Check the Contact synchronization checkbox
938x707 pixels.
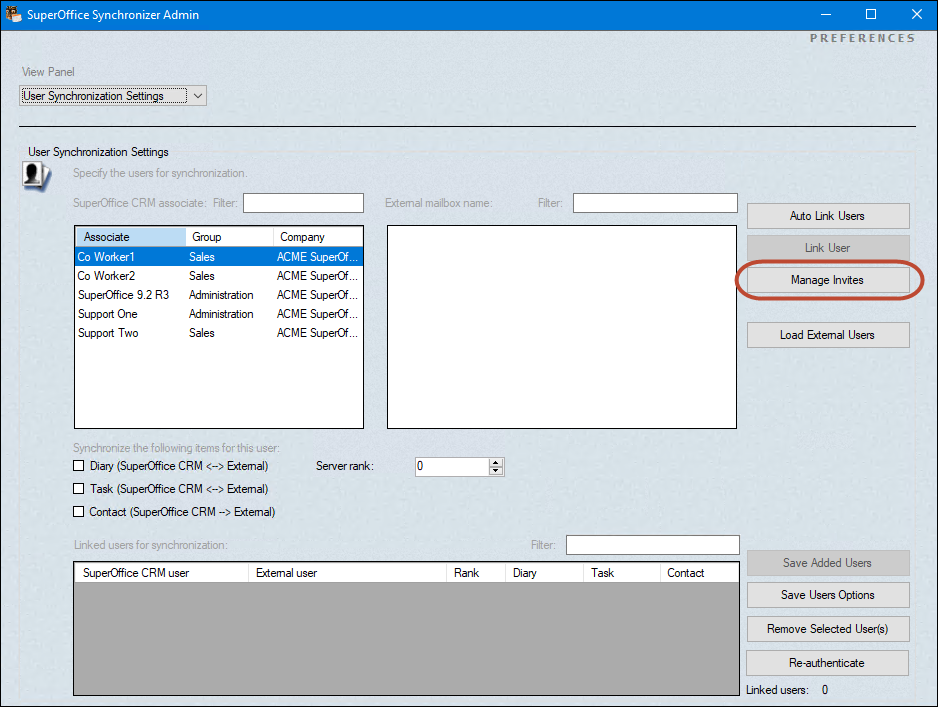(79, 512)
